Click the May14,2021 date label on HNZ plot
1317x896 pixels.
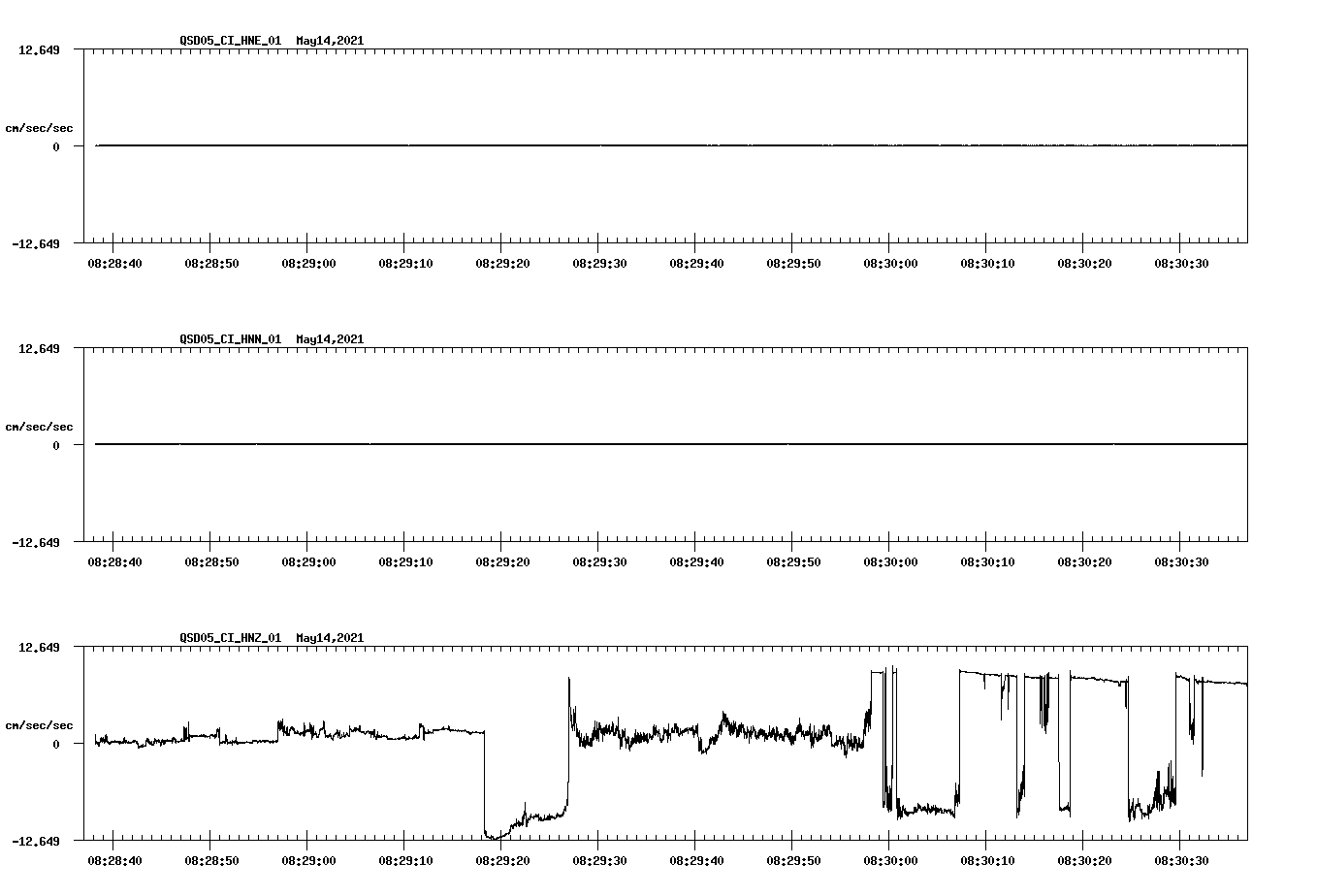tap(330, 638)
